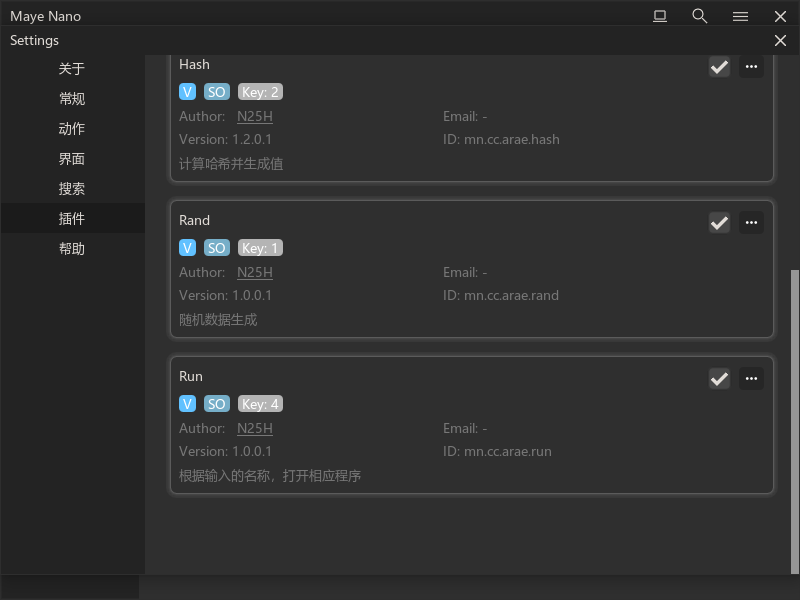This screenshot has width=800, height=600.
Task: Click the Key: 2 badge on Hash plugin
Action: [260, 92]
